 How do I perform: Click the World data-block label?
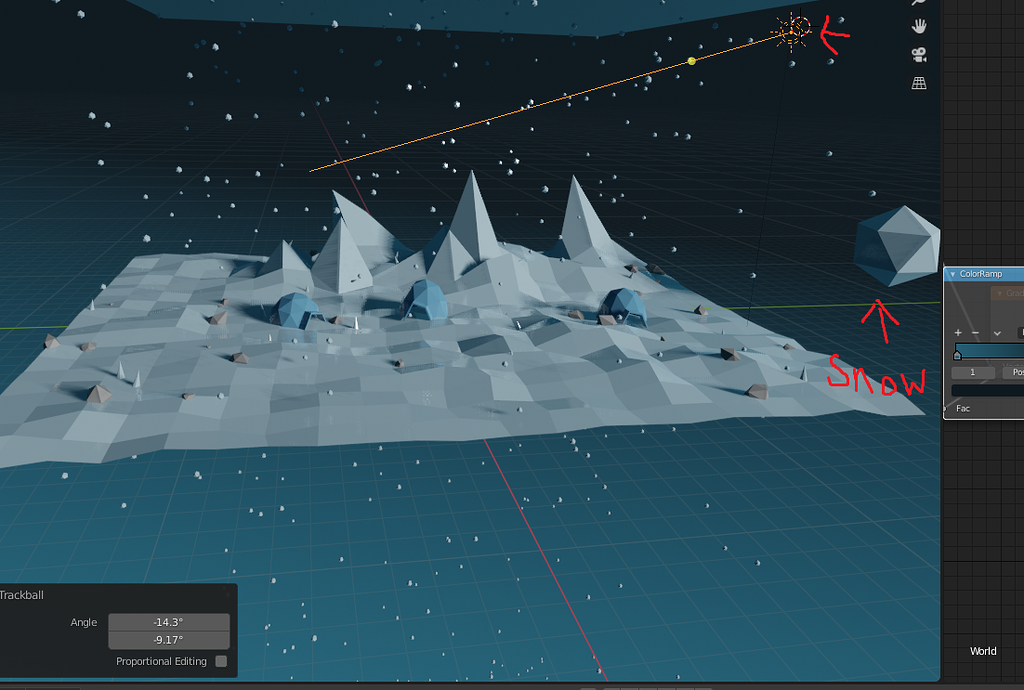coord(983,651)
